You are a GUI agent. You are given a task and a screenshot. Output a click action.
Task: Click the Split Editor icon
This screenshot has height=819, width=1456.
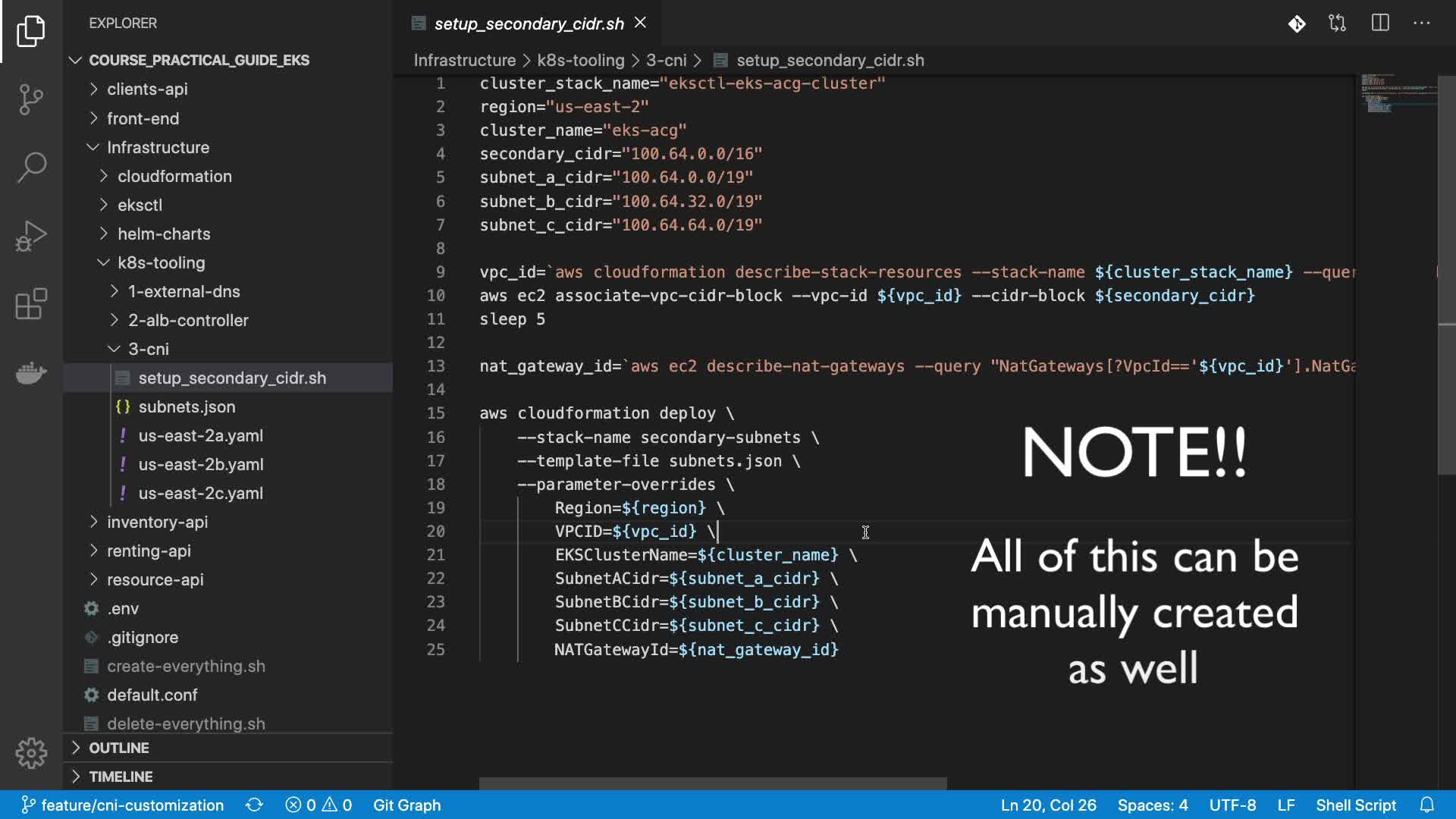point(1380,24)
